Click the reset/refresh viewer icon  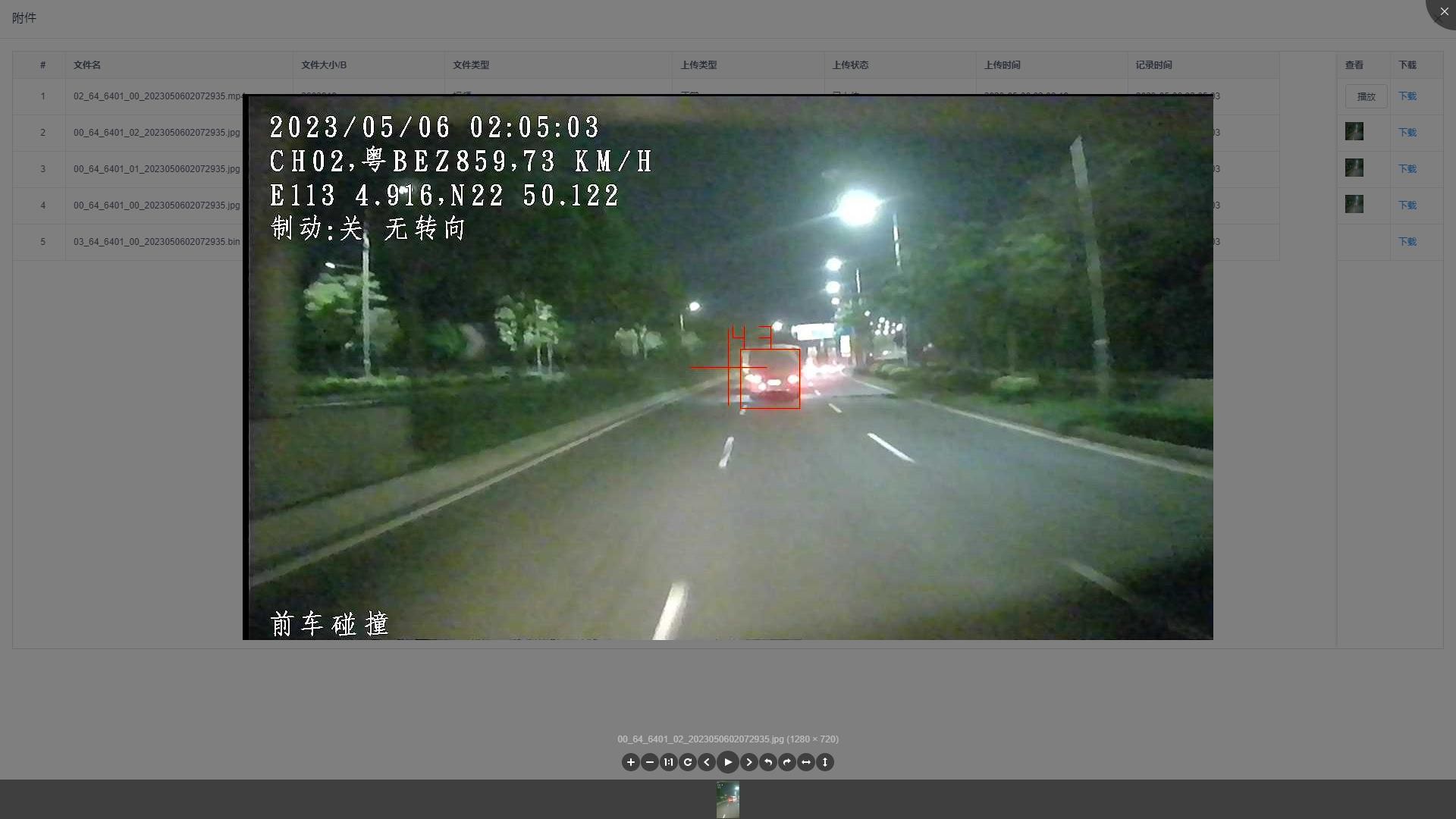click(688, 762)
